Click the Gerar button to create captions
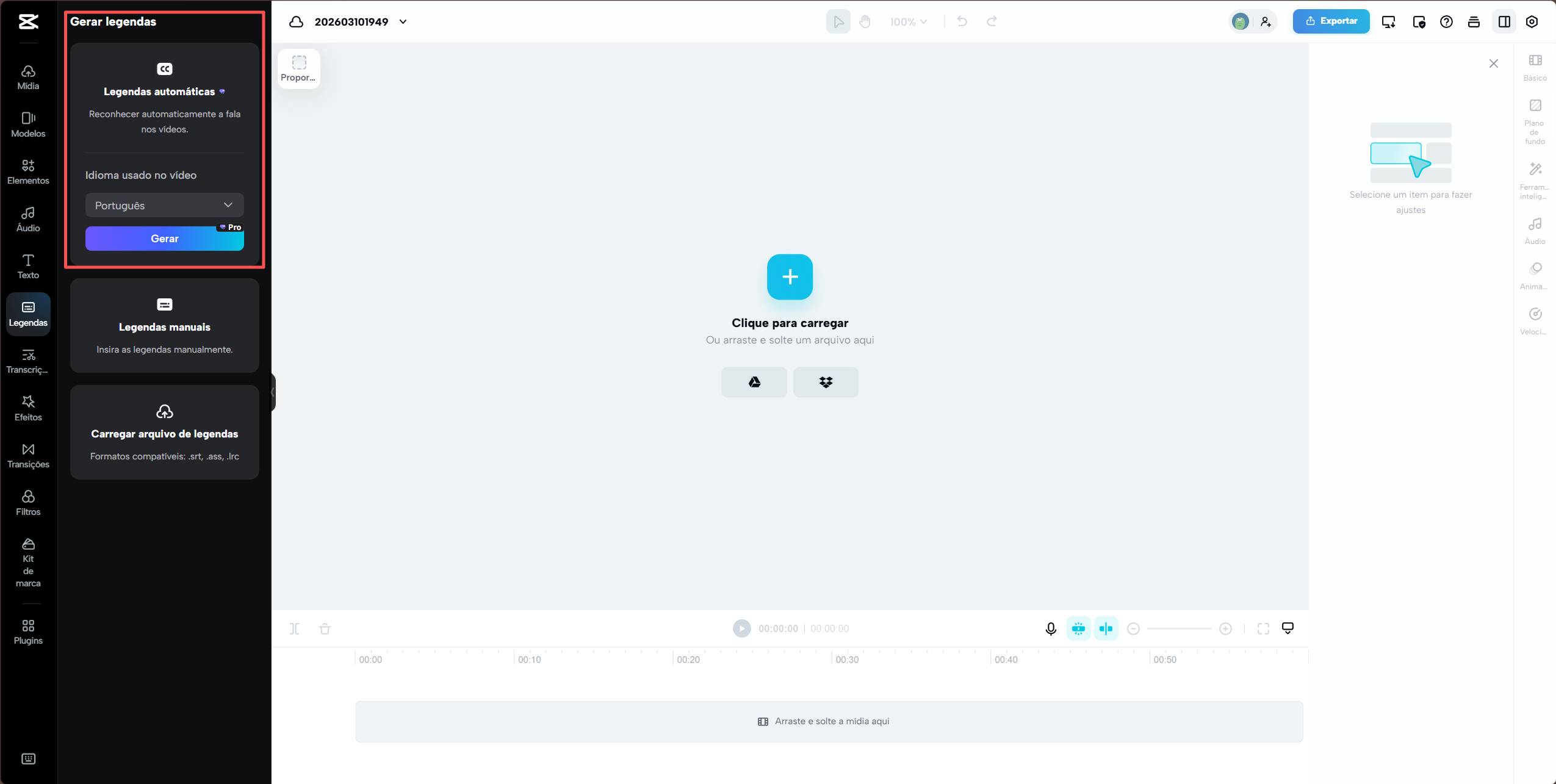 tap(164, 239)
